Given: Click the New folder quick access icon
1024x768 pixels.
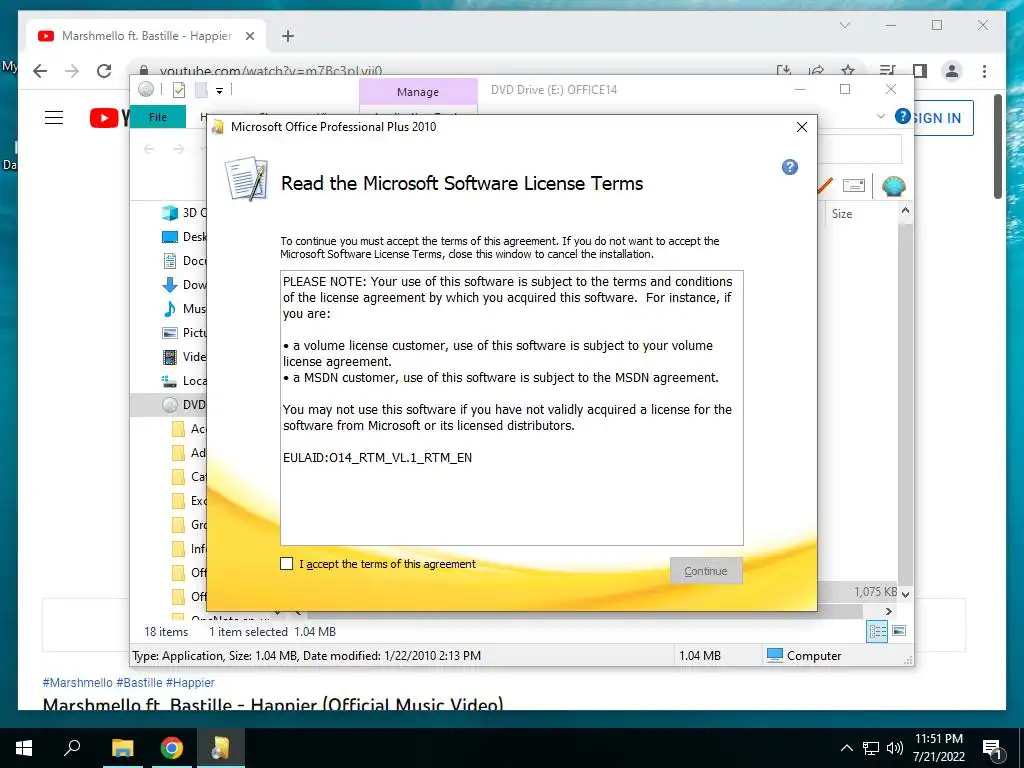Looking at the screenshot, I should coord(201,90).
